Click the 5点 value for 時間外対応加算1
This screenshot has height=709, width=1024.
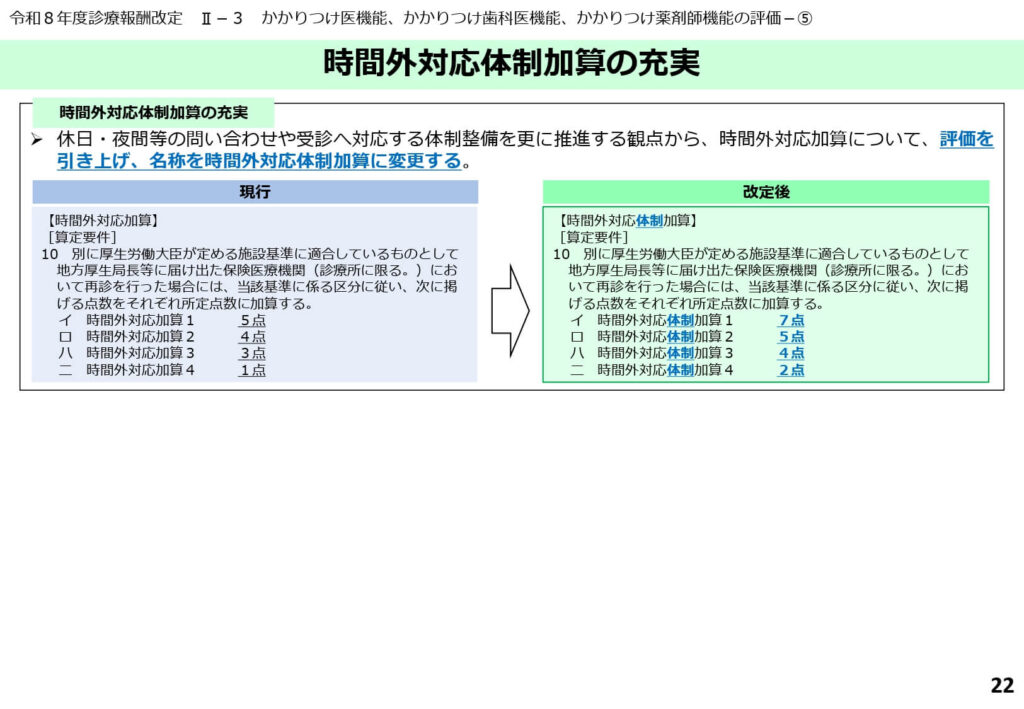tap(252, 321)
